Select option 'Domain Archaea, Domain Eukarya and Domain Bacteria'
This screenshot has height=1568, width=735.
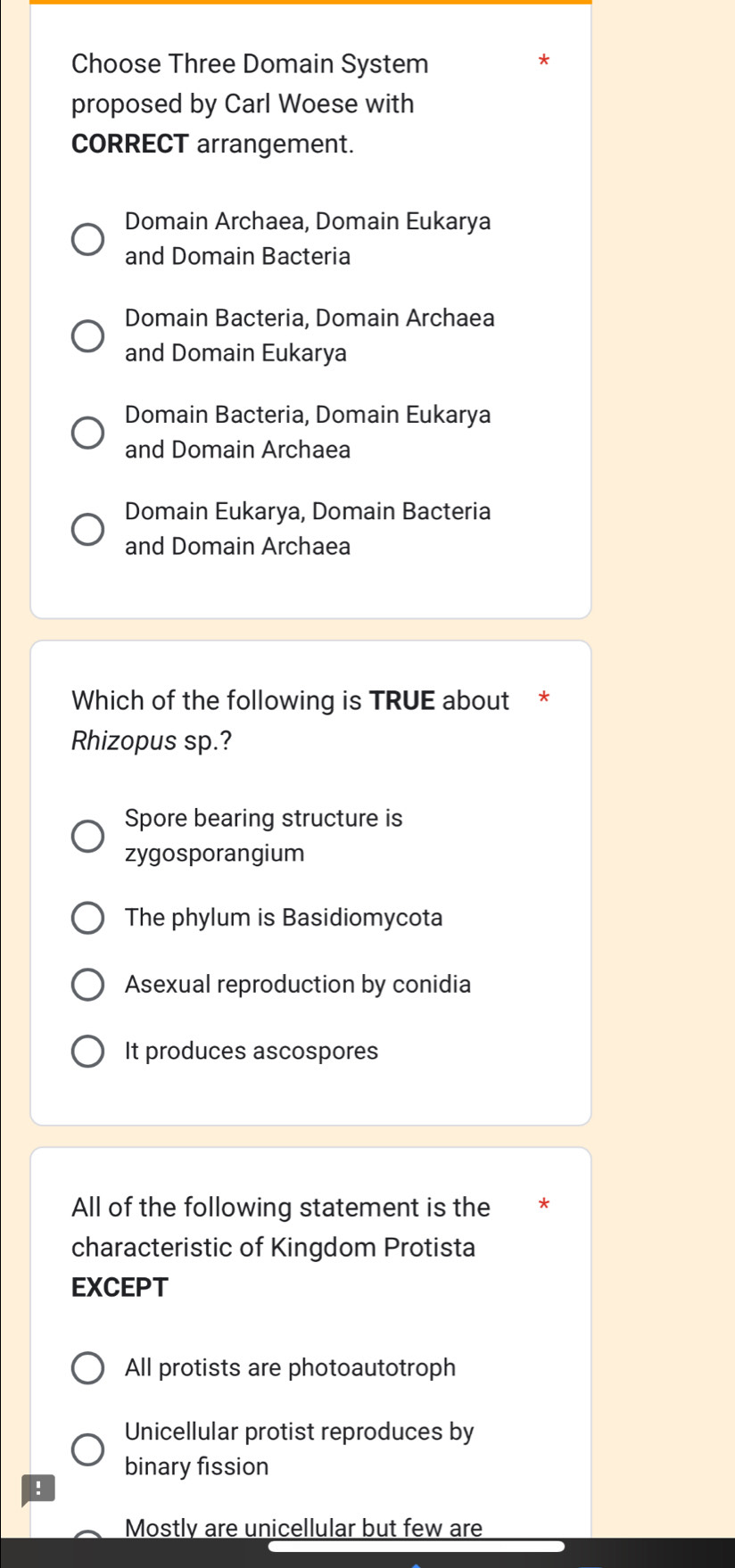coord(87,238)
